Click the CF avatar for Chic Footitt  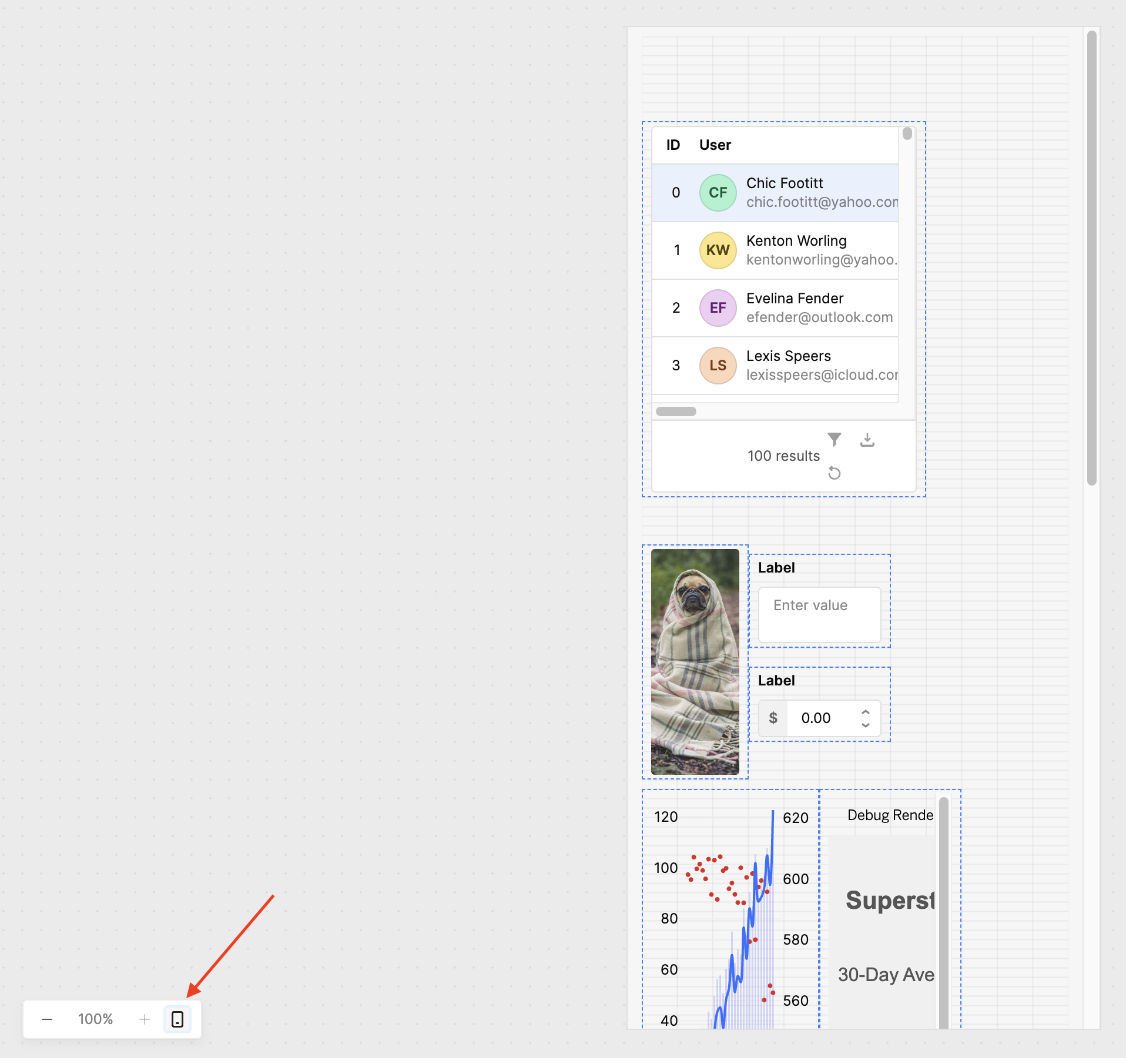point(718,193)
